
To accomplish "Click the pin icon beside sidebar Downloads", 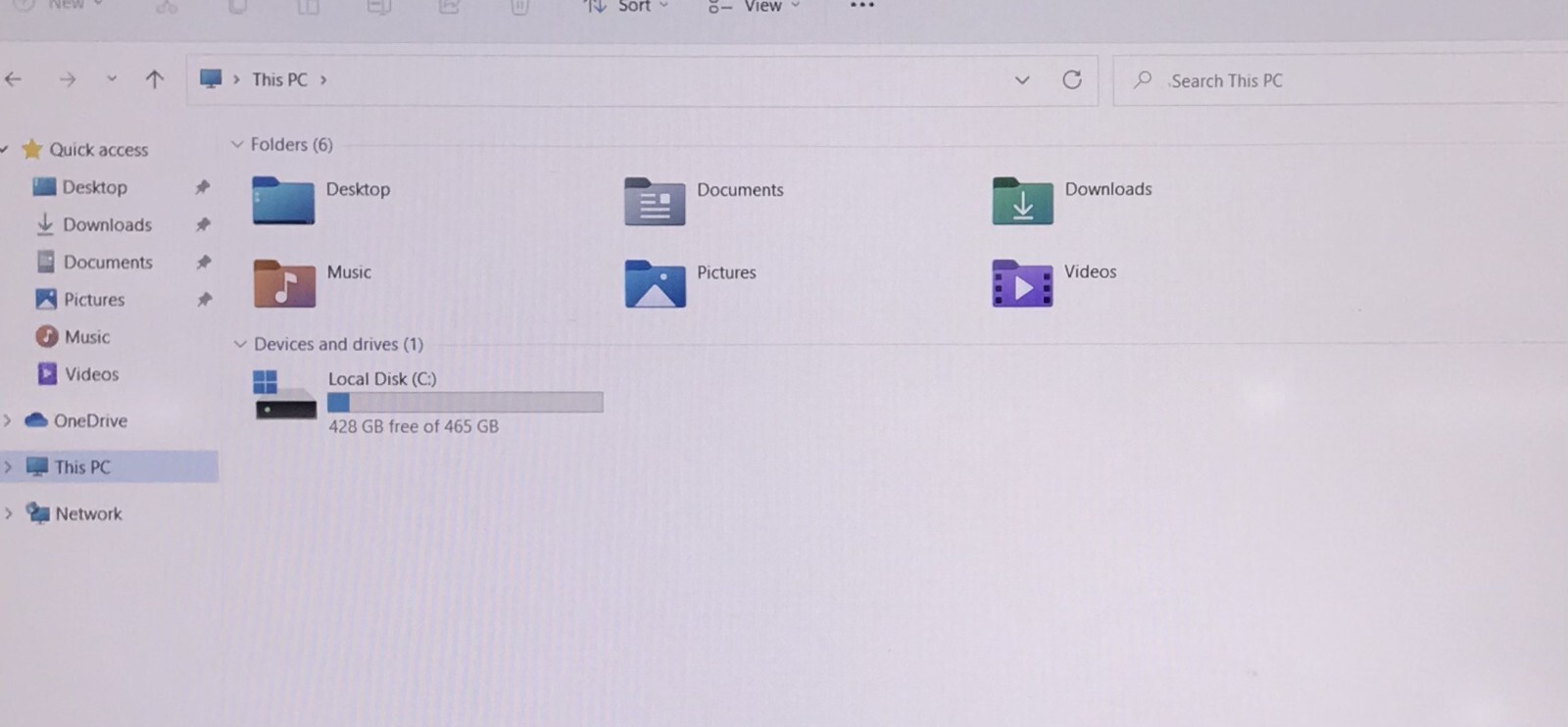I will coord(203,224).
